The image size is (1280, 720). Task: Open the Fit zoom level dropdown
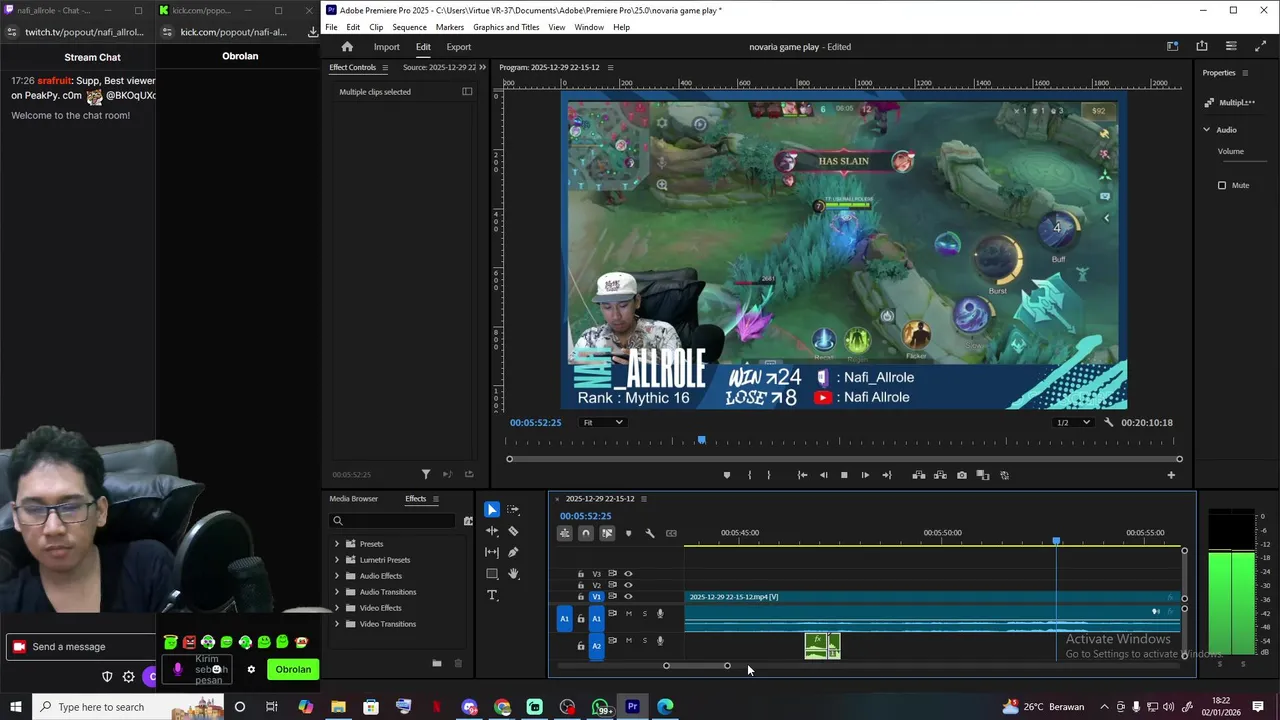pyautogui.click(x=604, y=422)
